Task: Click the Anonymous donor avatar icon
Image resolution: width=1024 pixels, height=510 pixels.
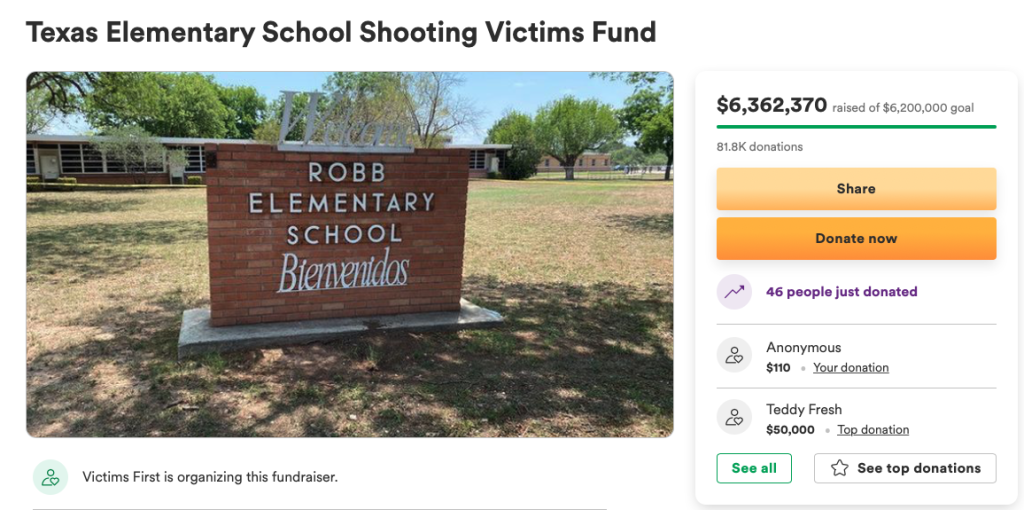Action: [x=734, y=355]
